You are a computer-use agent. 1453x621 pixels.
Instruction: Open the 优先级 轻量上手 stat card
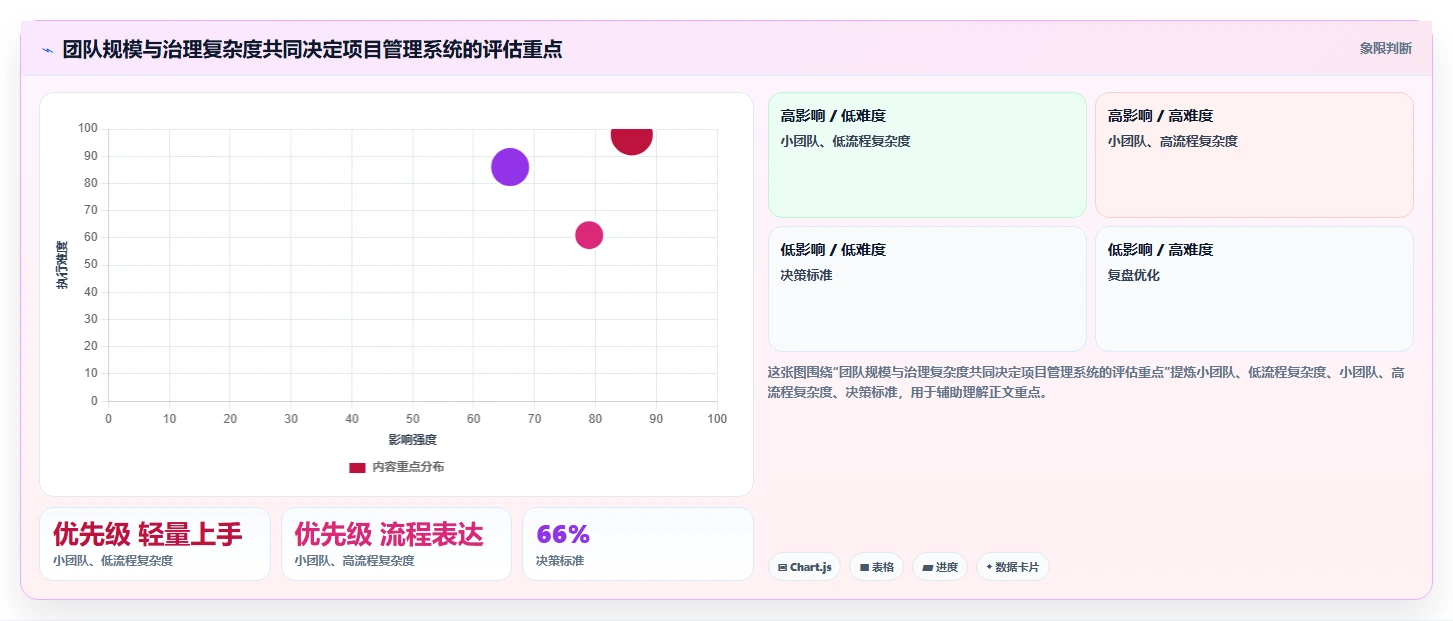click(x=155, y=544)
